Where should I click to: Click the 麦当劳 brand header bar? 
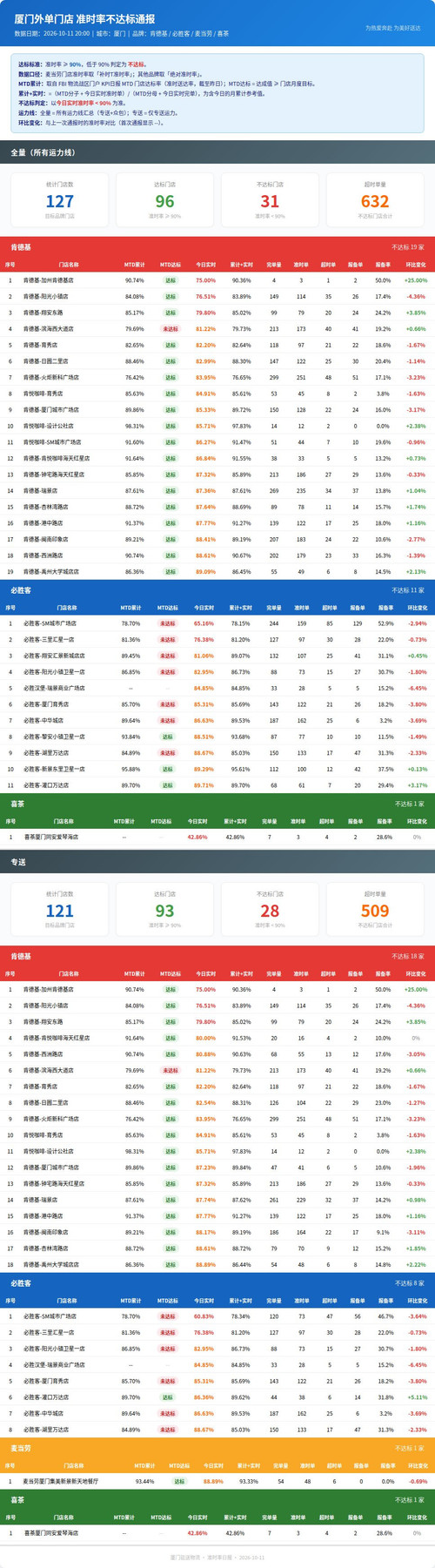217,1448
